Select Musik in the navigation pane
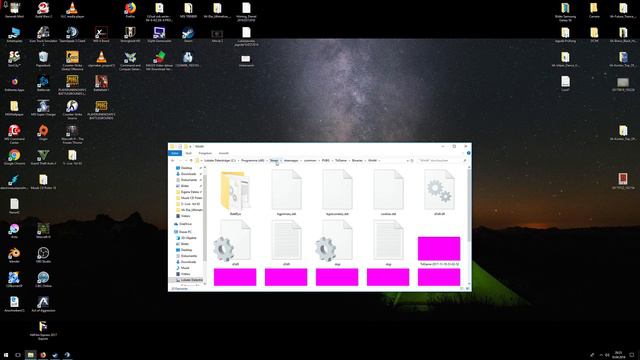Screen dimensions: 640x360 (x=182, y=268)
